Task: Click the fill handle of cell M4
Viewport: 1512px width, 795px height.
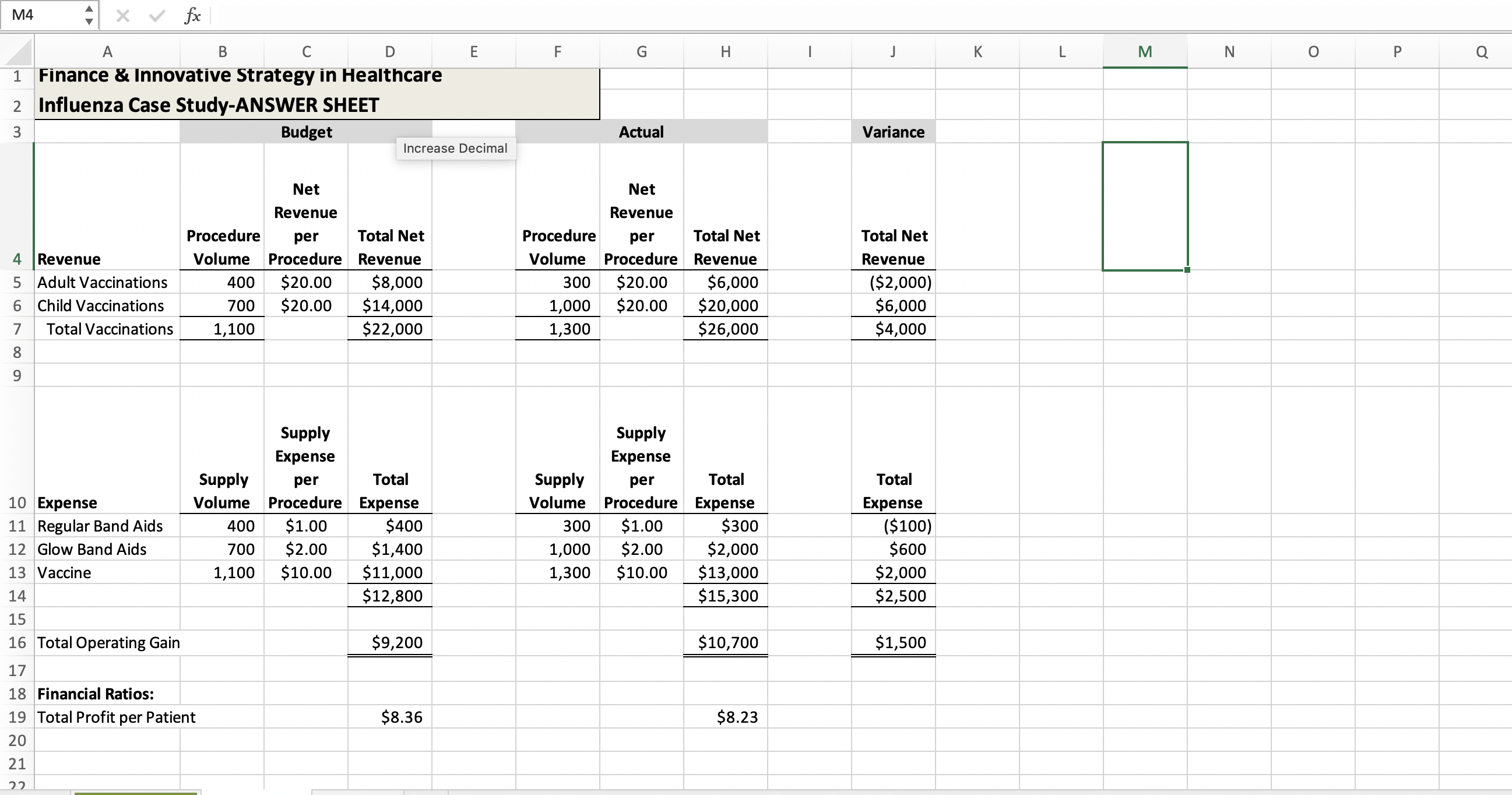Action: tap(1187, 270)
